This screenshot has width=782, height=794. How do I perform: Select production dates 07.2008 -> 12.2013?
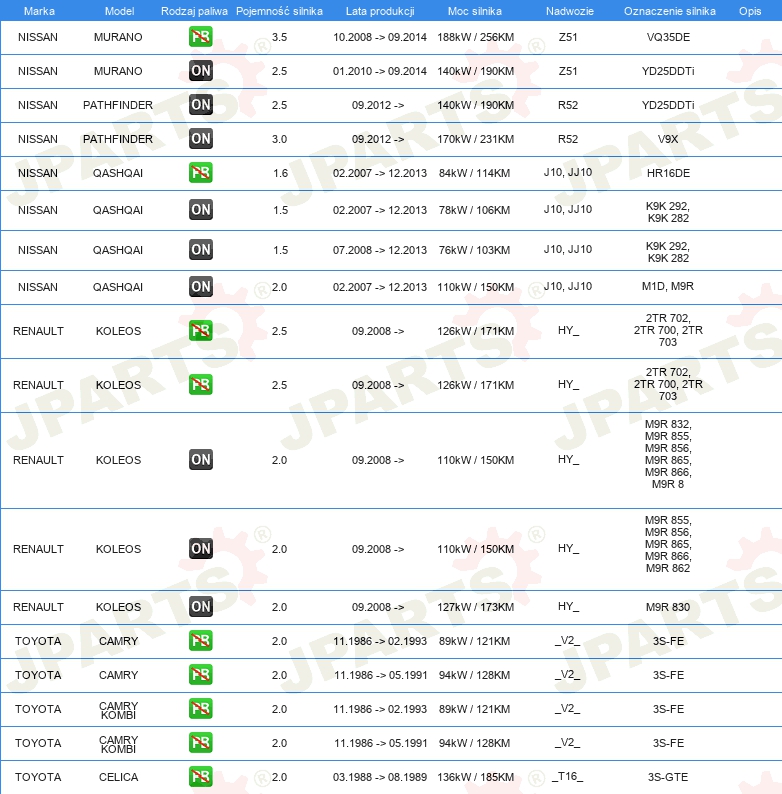pyautogui.click(x=380, y=250)
